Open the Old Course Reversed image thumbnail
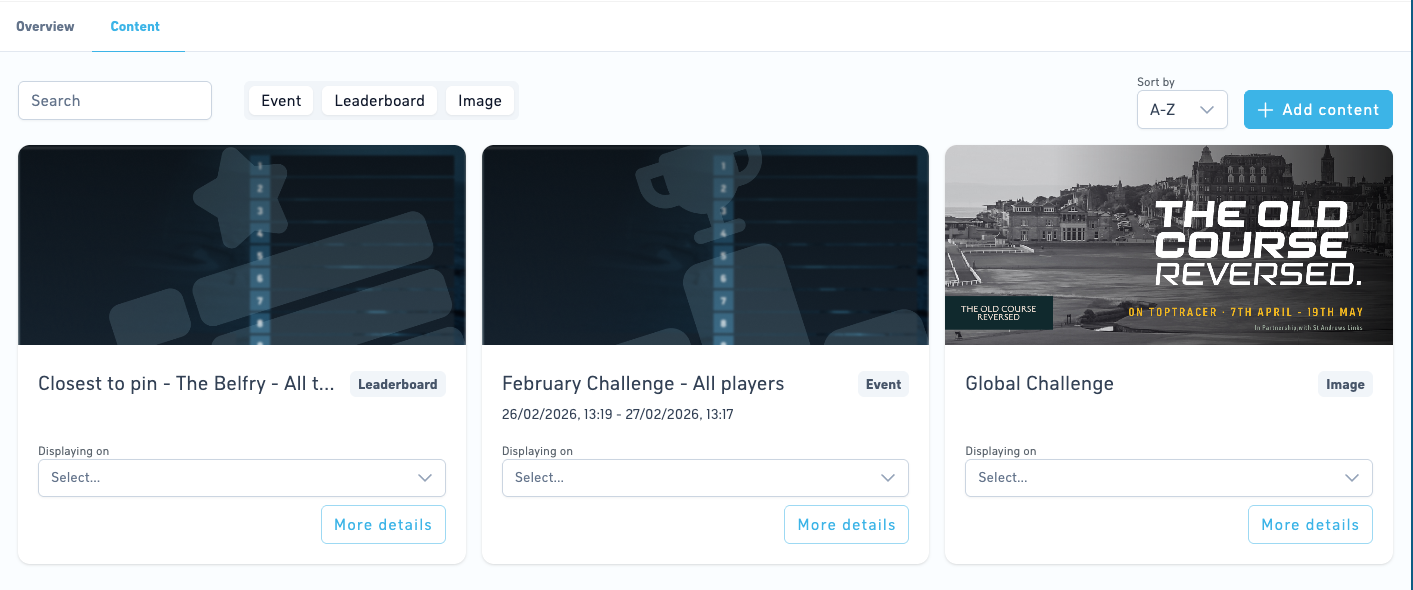Image resolution: width=1413 pixels, height=590 pixels. (1169, 245)
